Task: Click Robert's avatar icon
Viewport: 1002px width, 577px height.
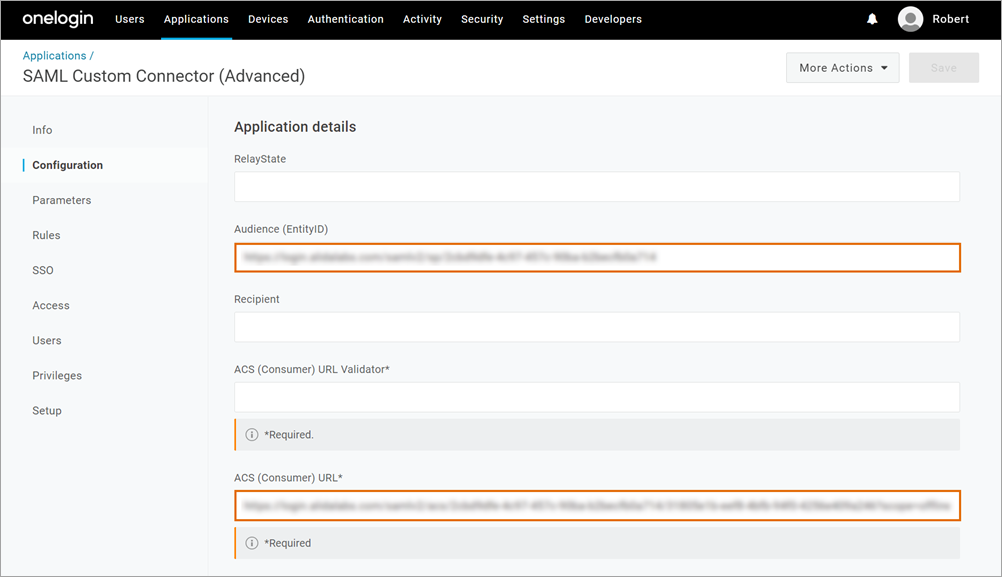Action: tap(910, 18)
